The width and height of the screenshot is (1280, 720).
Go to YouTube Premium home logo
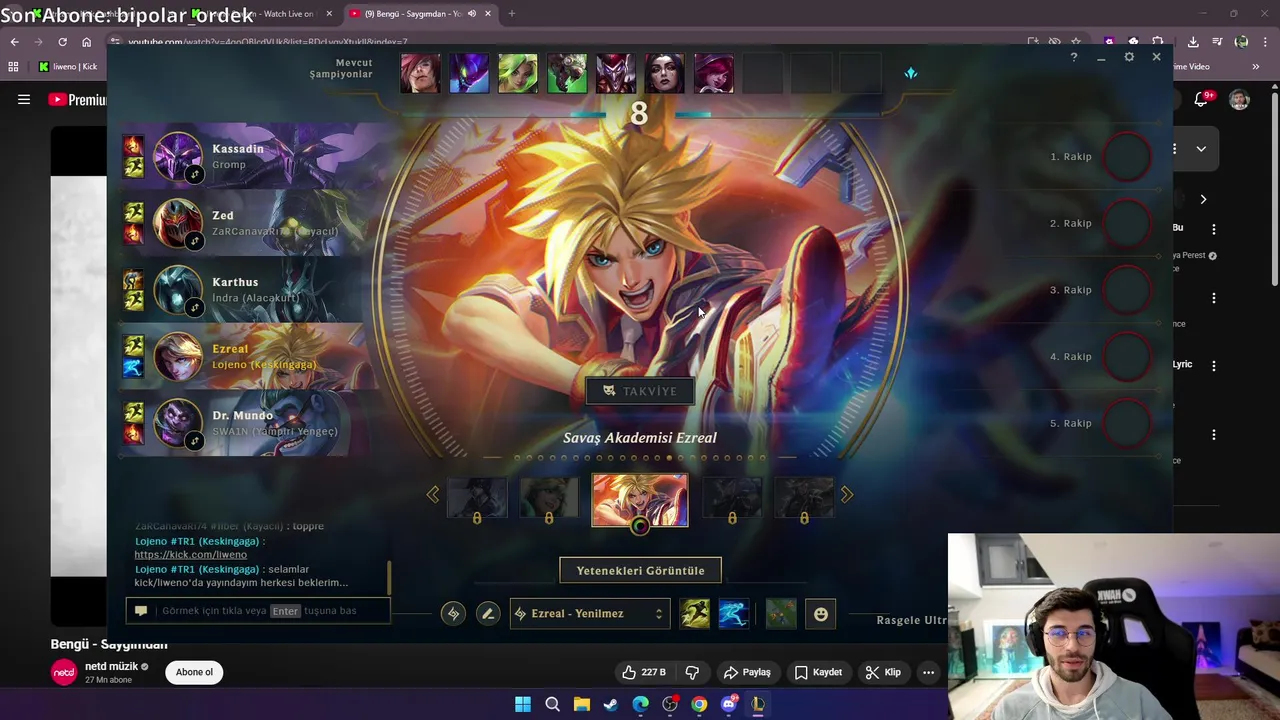(x=78, y=99)
